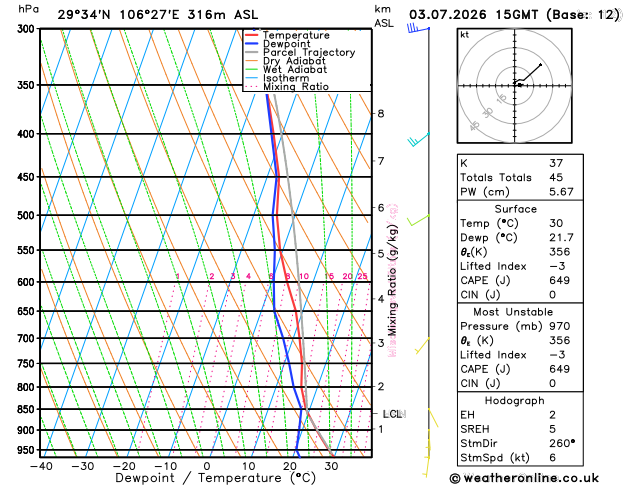Click the red Temperature line legend swatch
629x486 pixels.
252,35
